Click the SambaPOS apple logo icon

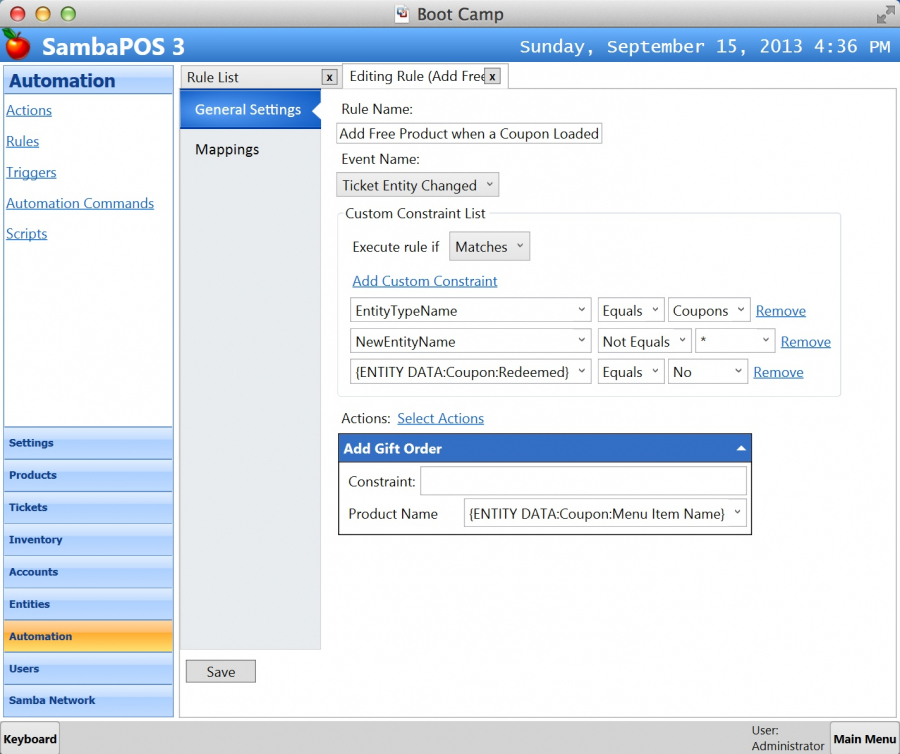tap(17, 44)
